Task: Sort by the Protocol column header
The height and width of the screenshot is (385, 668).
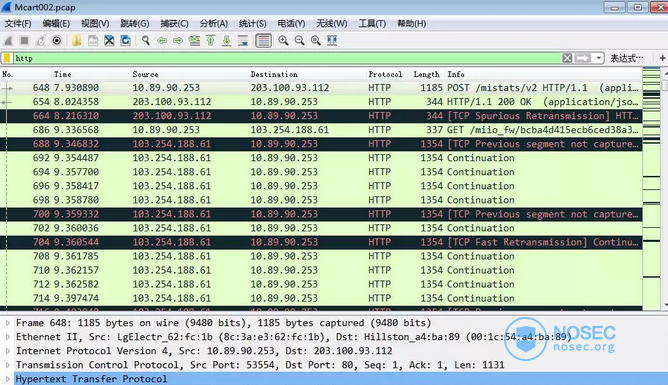Action: (389, 74)
